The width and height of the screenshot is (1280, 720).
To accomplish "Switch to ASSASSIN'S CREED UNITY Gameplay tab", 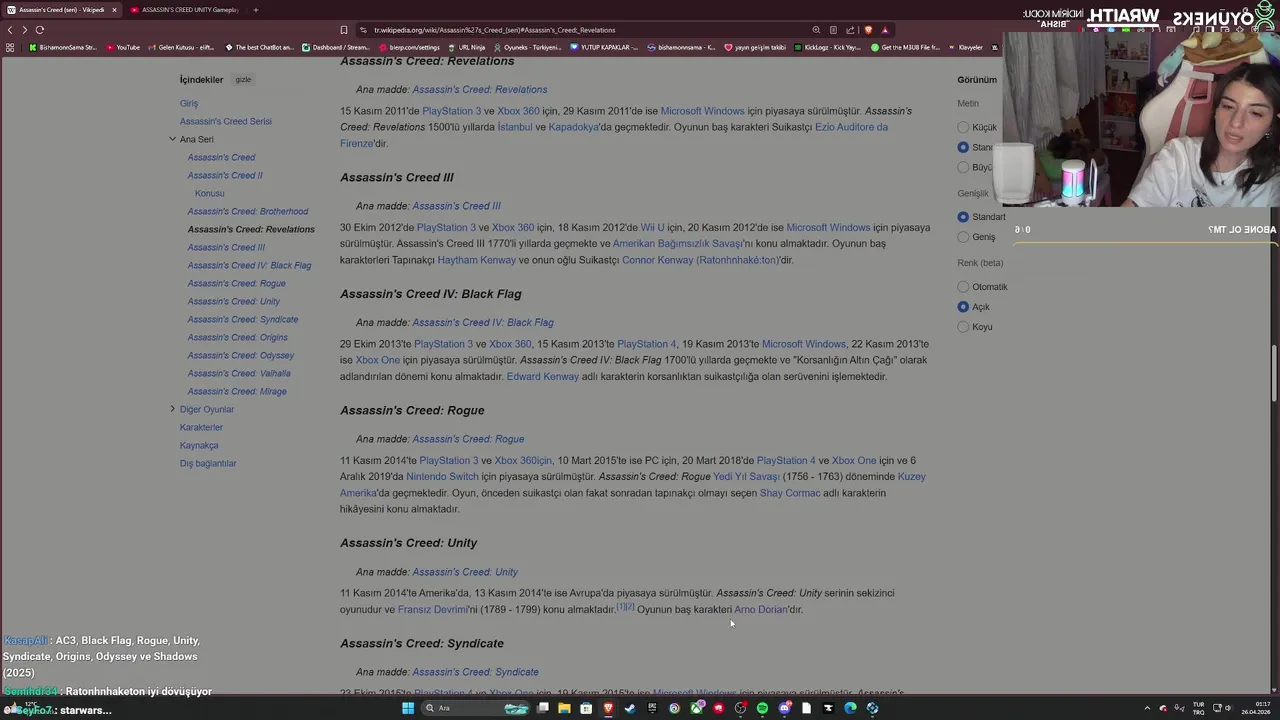I will point(188,10).
